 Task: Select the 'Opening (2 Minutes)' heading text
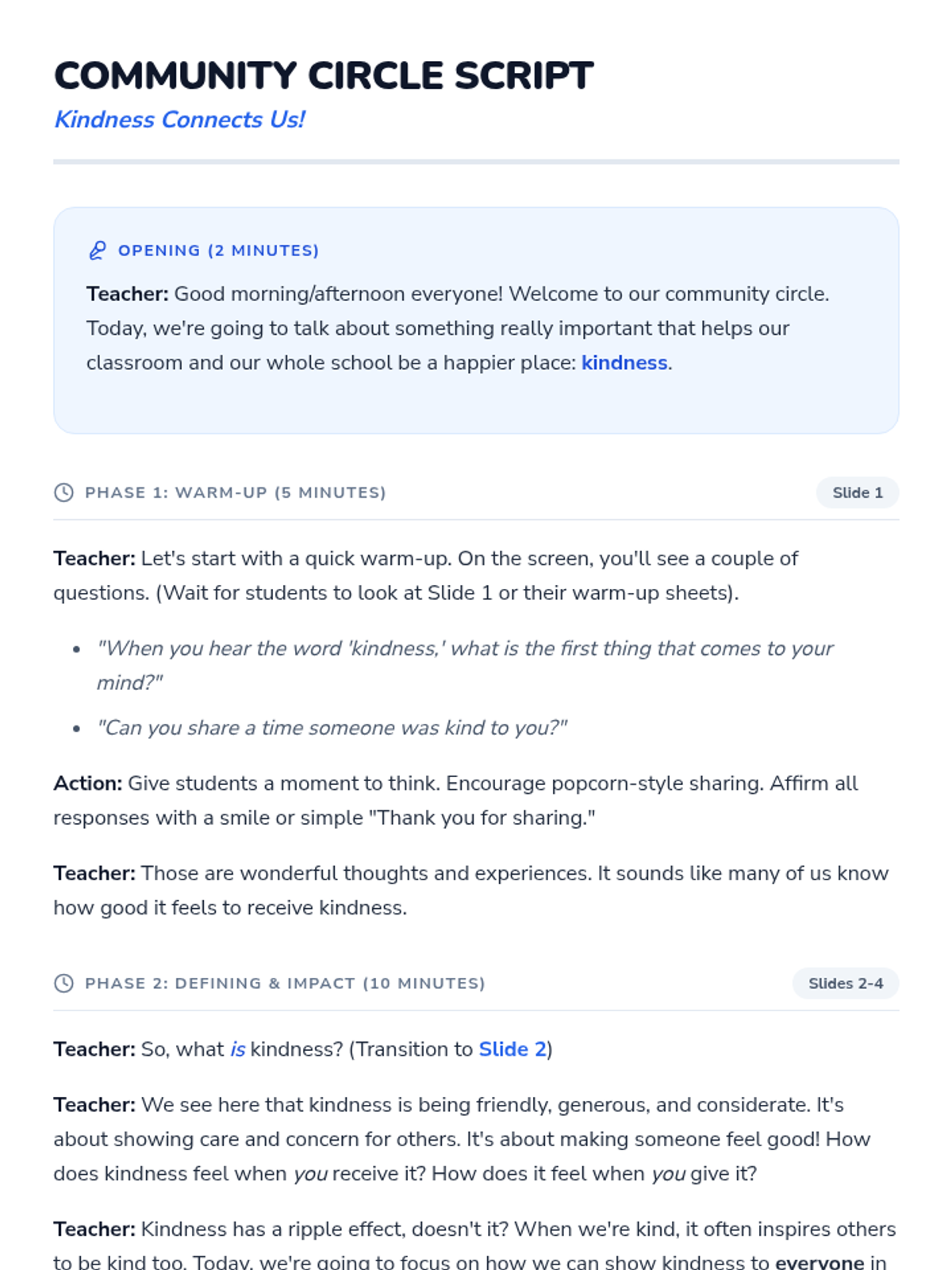coord(218,251)
